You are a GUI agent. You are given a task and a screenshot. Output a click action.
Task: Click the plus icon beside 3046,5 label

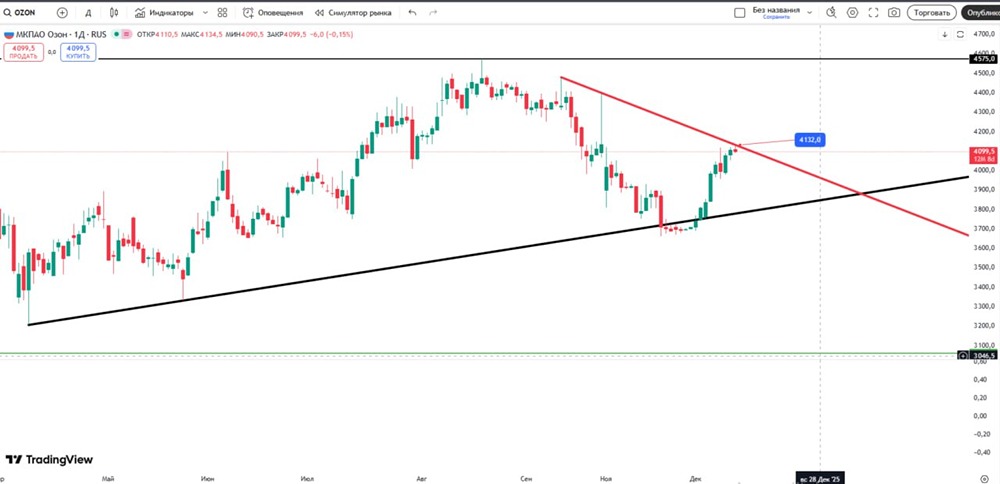tap(964, 355)
